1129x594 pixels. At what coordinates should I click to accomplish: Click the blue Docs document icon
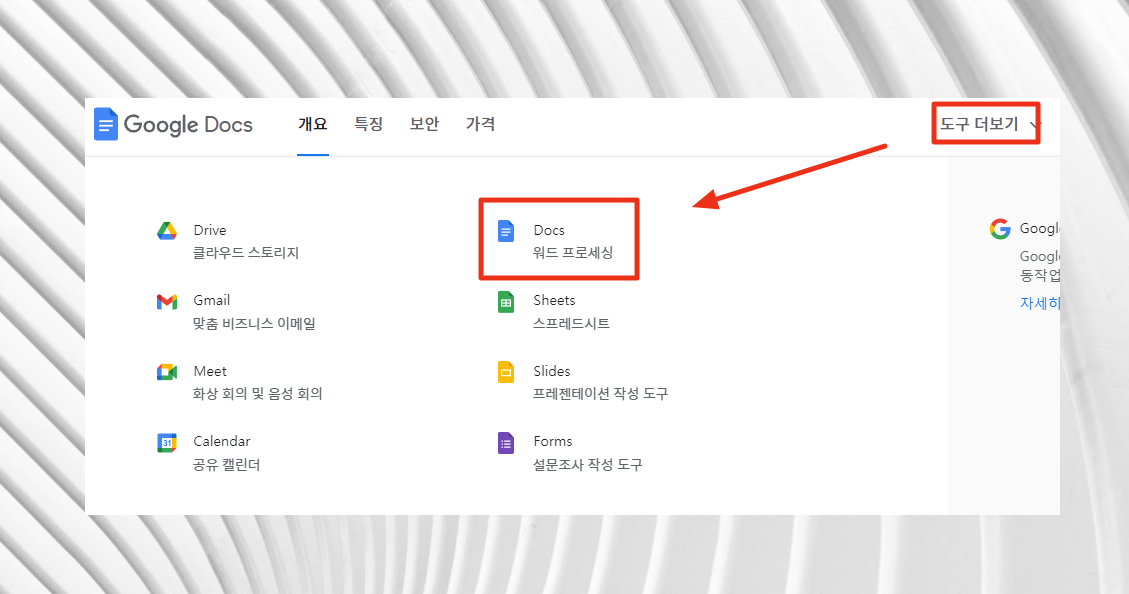506,231
